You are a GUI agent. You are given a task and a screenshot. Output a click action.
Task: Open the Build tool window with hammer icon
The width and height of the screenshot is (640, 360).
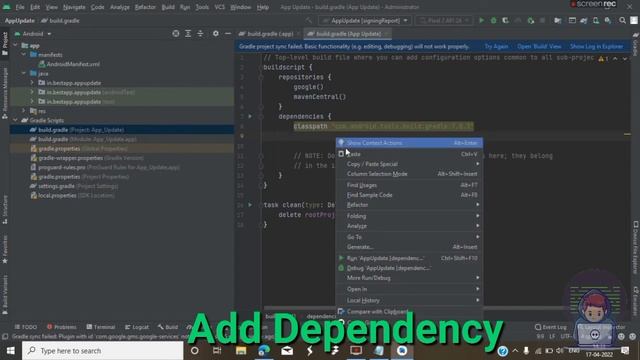tap(168, 327)
